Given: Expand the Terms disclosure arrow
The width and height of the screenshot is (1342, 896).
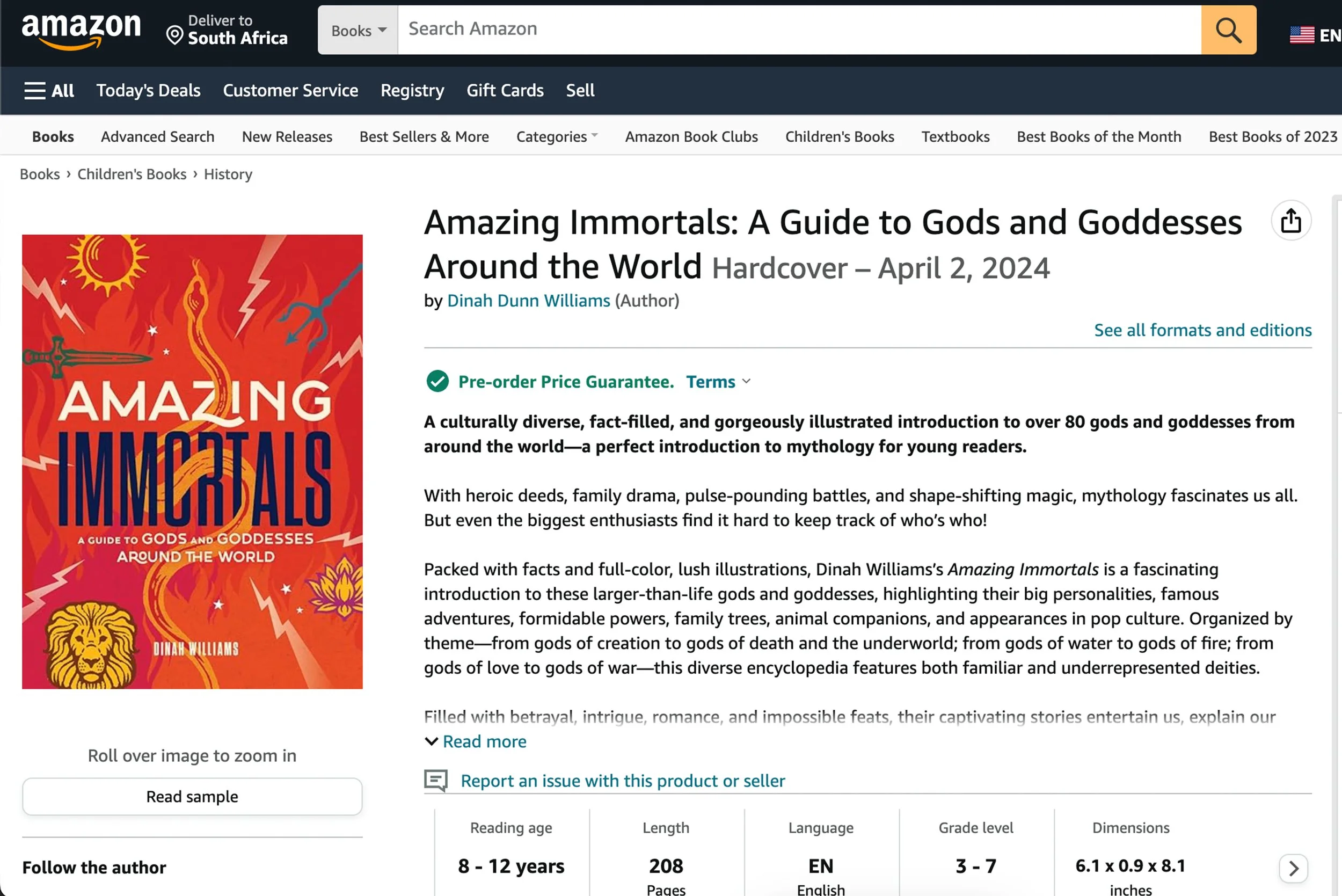Looking at the screenshot, I should [746, 381].
